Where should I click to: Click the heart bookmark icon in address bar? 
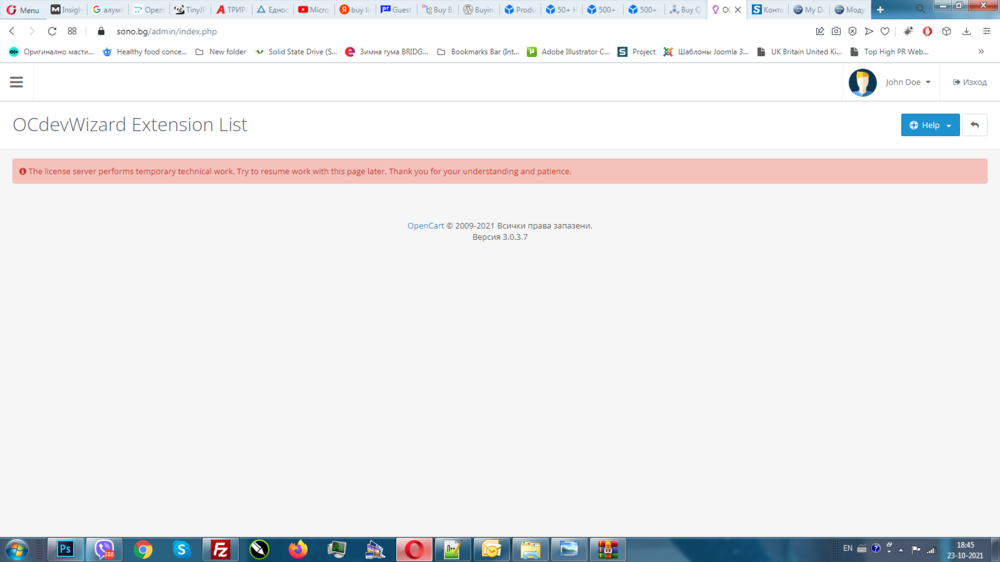(885, 31)
